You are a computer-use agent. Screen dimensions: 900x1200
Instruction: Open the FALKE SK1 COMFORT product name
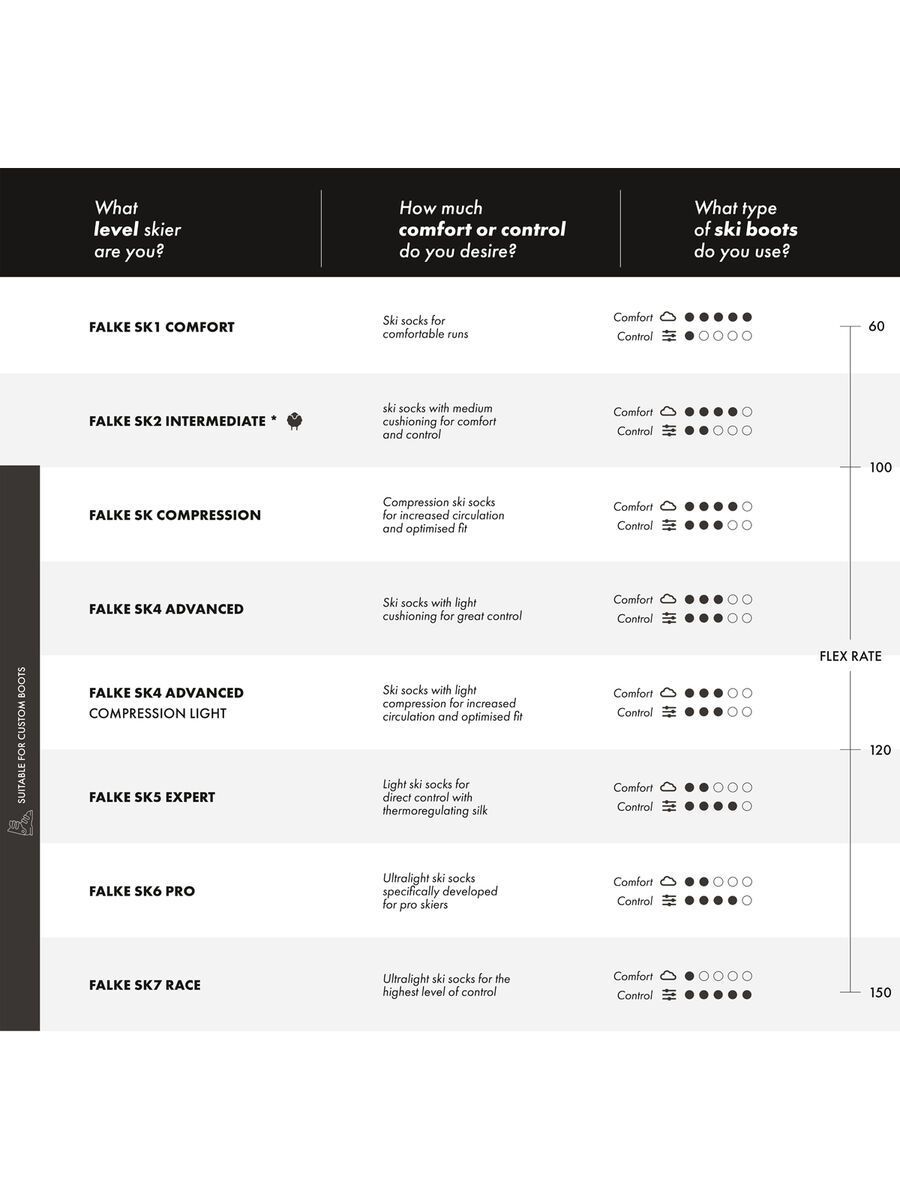162,327
